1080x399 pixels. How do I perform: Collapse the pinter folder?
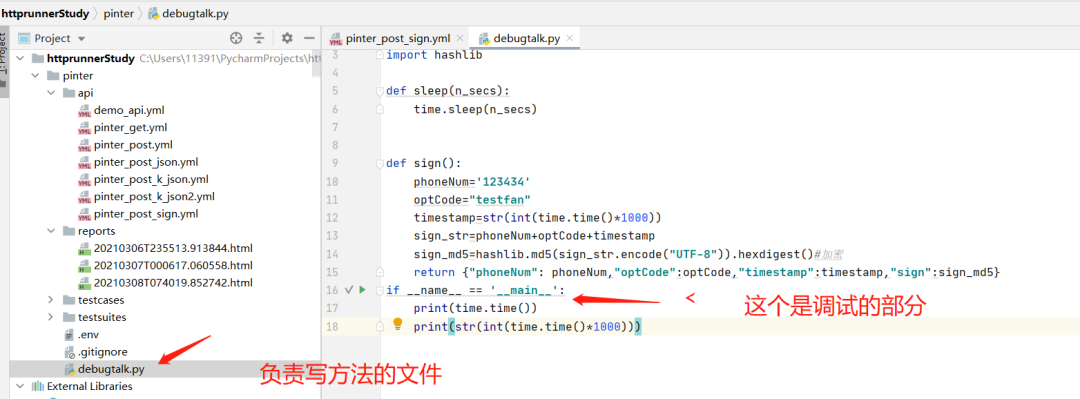tap(35, 76)
